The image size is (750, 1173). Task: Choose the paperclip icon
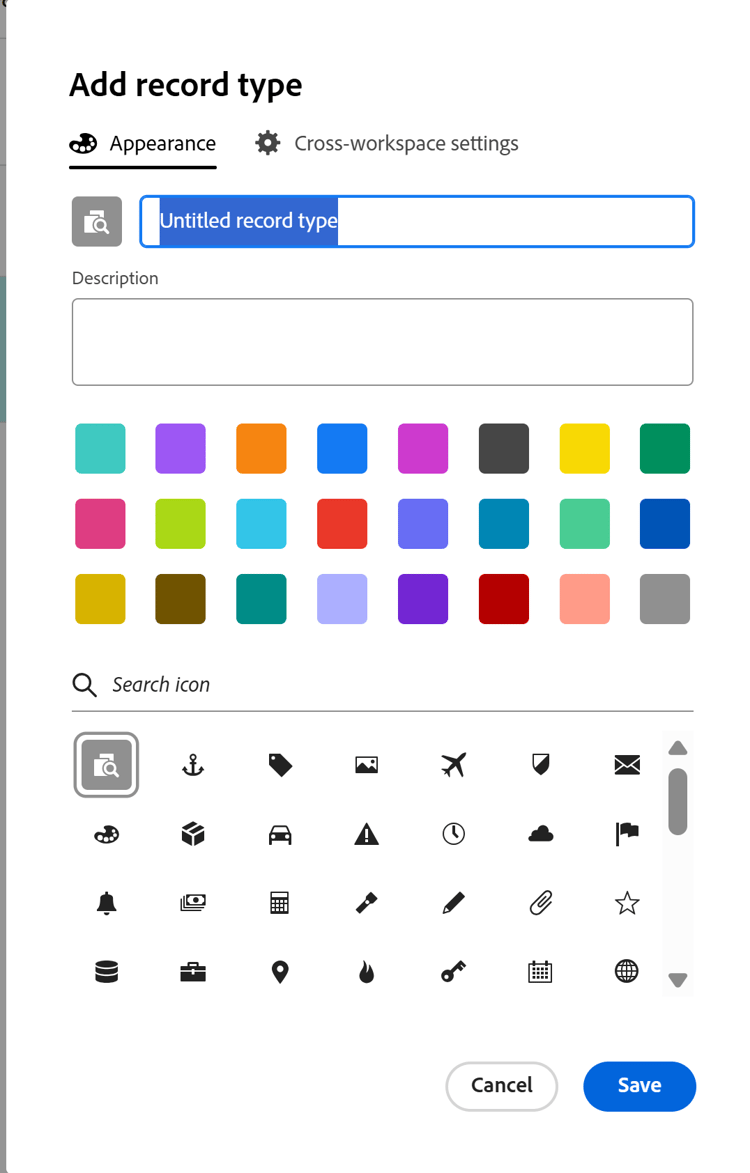coord(540,902)
